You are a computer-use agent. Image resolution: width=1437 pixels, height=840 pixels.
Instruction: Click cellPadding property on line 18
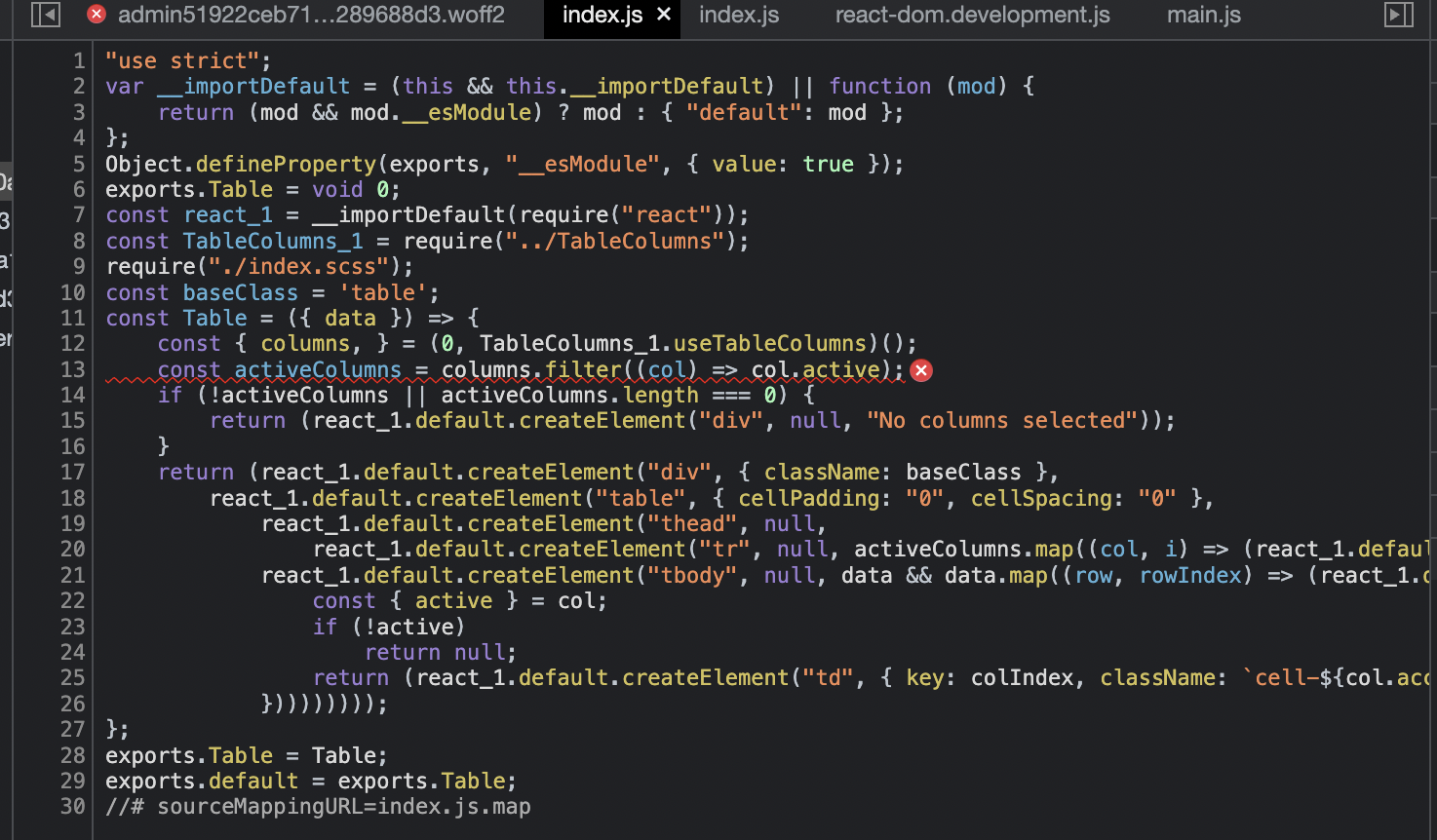pos(809,498)
